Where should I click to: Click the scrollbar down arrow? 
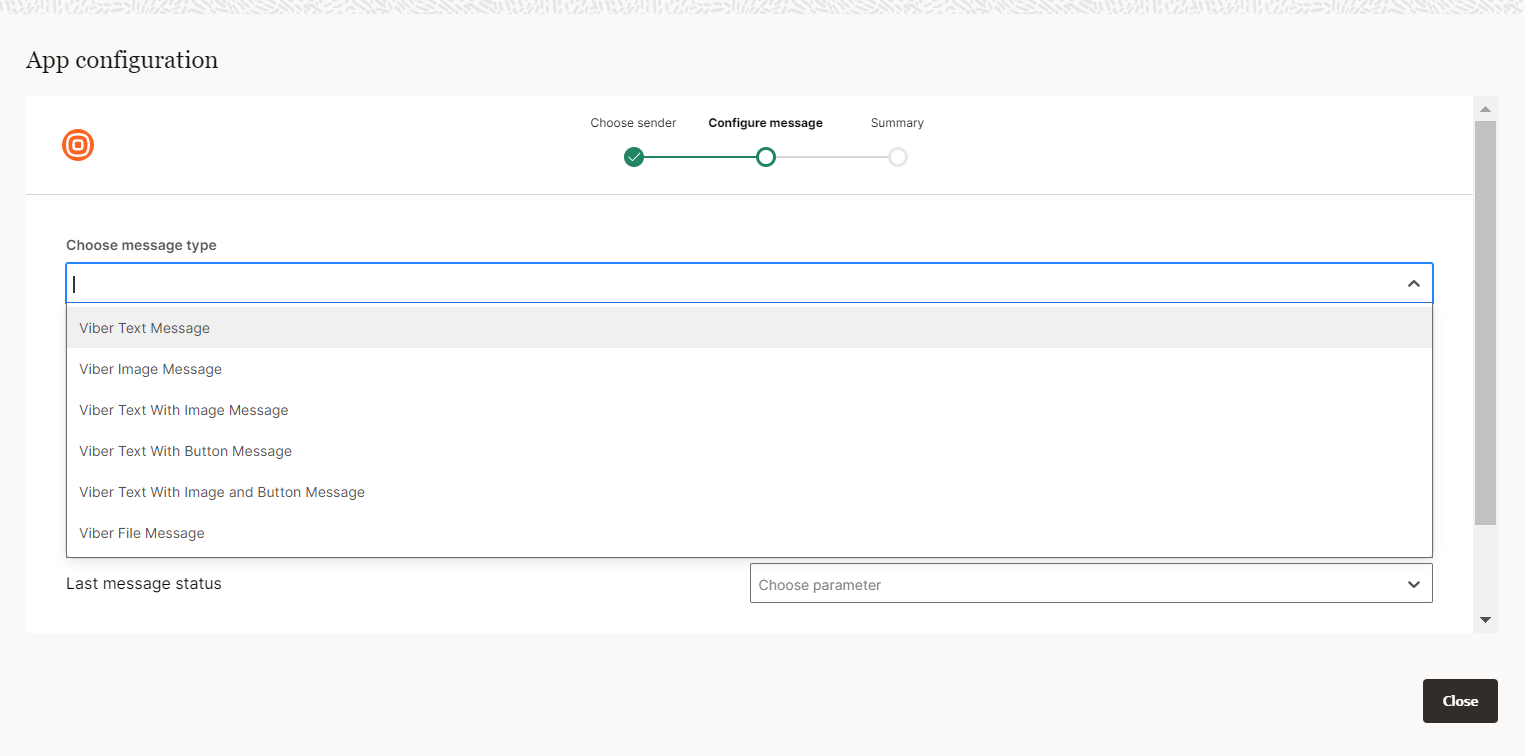[x=1485, y=620]
